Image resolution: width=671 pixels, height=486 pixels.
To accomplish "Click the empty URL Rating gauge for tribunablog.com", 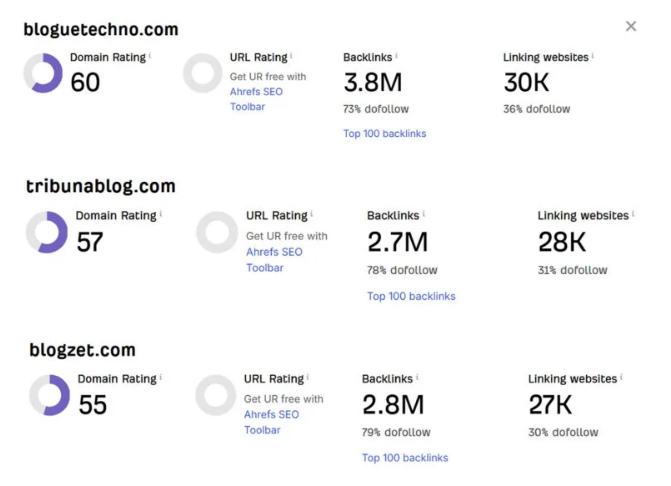I will point(217,232).
